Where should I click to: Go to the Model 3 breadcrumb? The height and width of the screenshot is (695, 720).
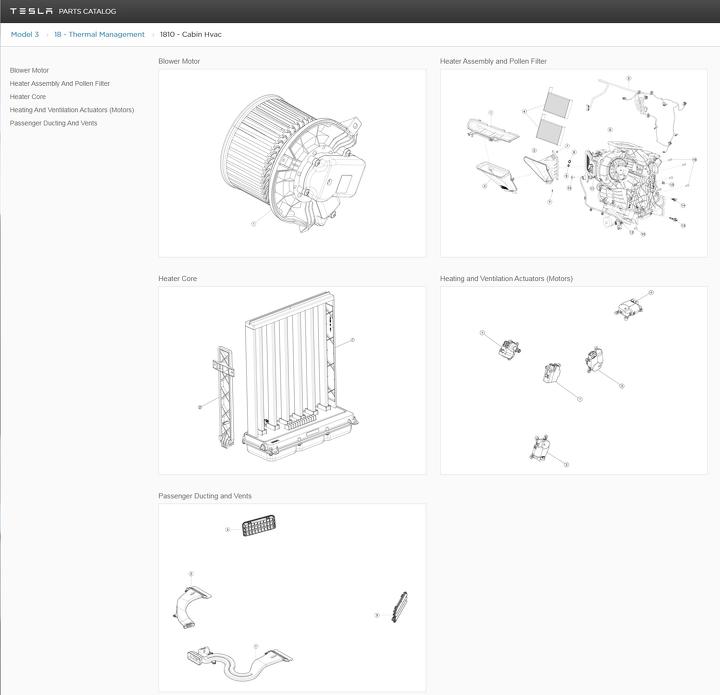(x=25, y=34)
